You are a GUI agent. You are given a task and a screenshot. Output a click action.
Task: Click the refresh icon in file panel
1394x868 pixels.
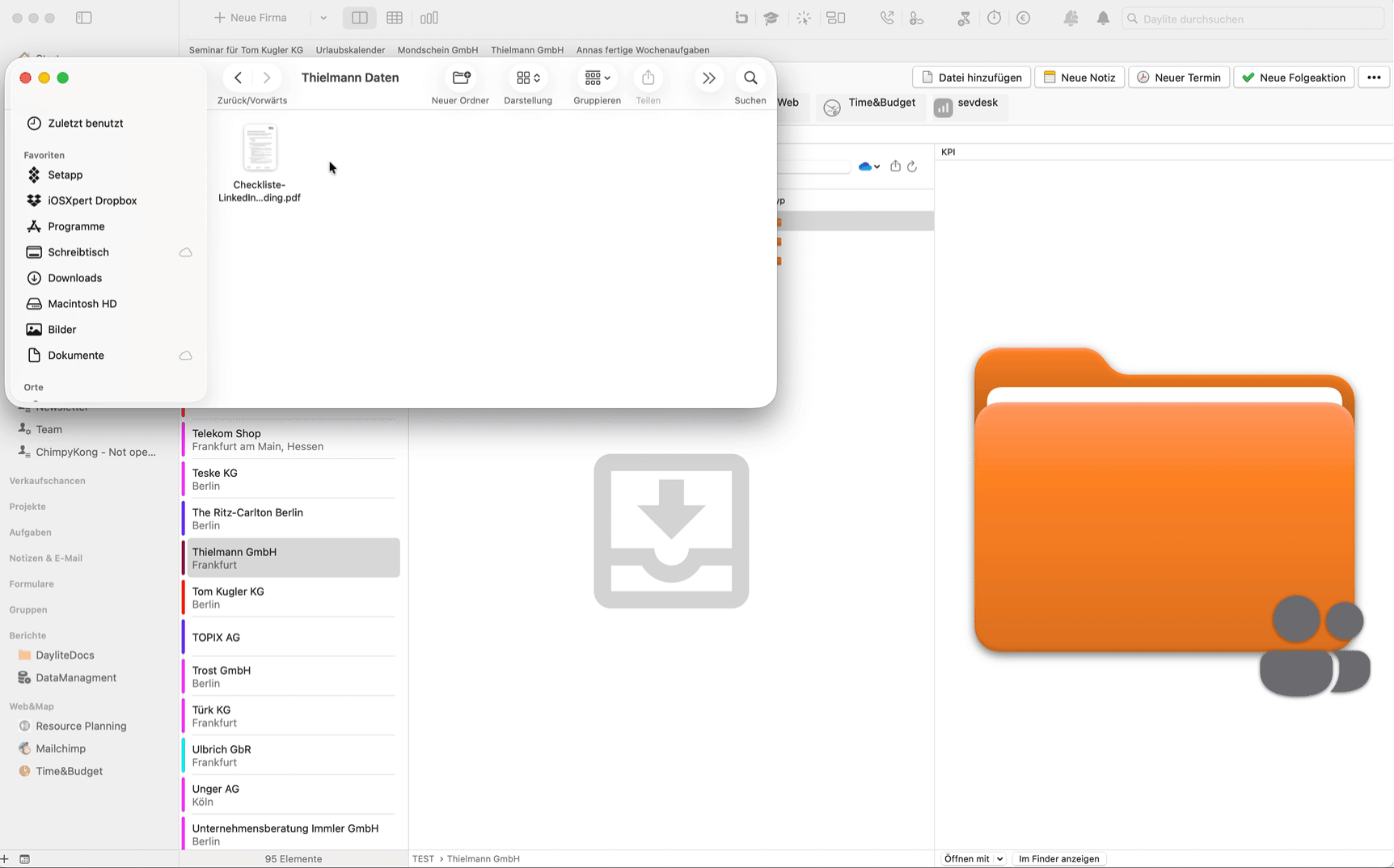912,166
